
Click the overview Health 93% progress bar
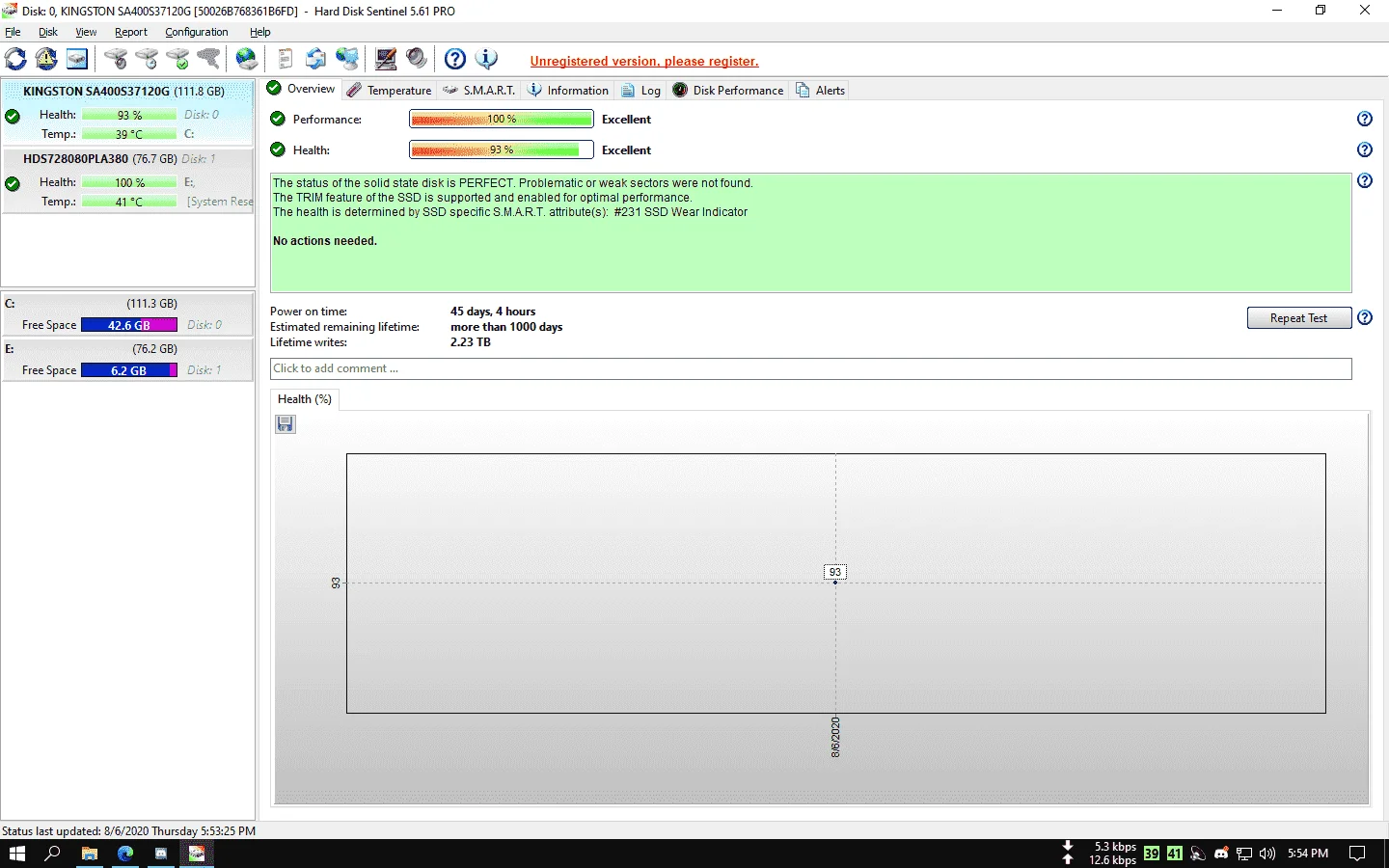502,149
